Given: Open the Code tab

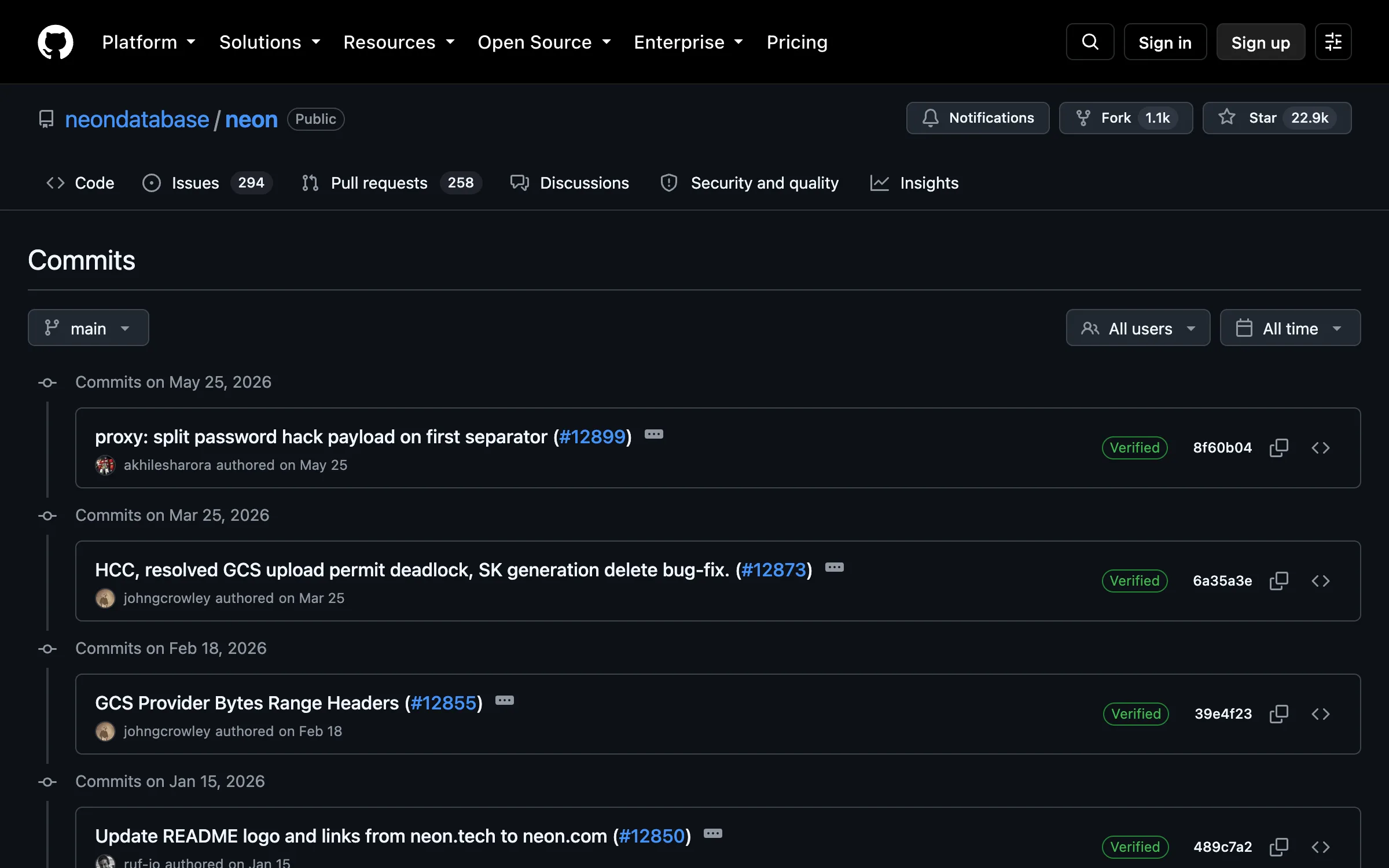Looking at the screenshot, I should click(80, 183).
